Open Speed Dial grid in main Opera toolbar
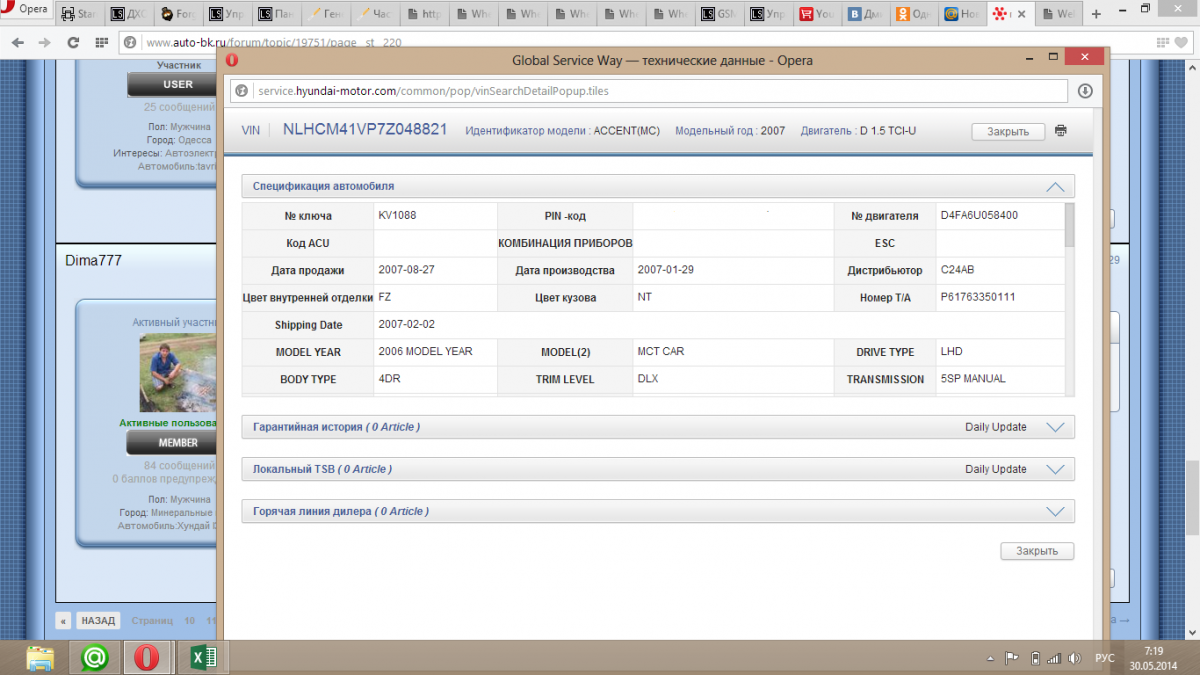The height and width of the screenshot is (675, 1200). 100,43
